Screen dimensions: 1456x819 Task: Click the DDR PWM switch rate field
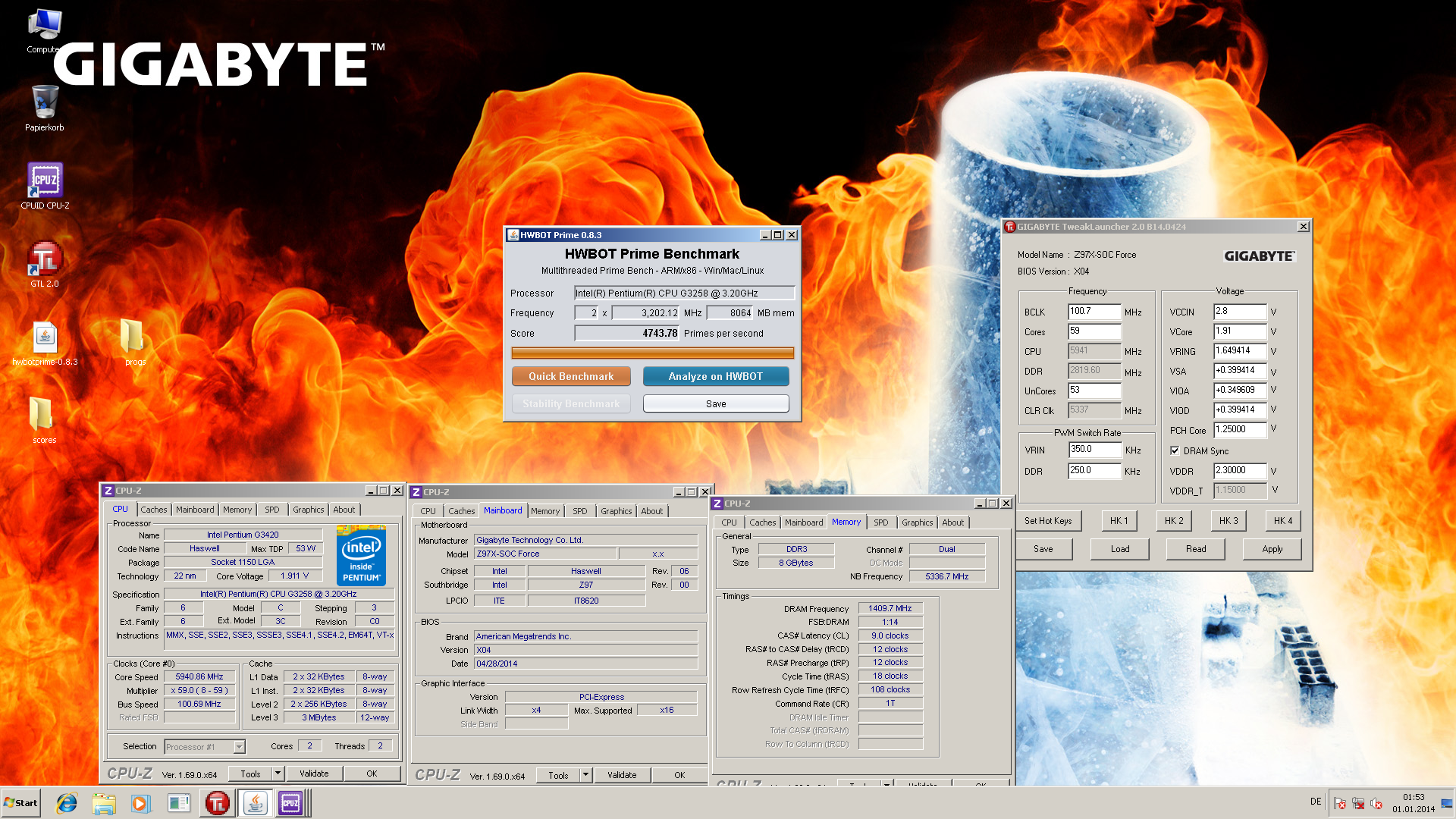pyautogui.click(x=1094, y=471)
